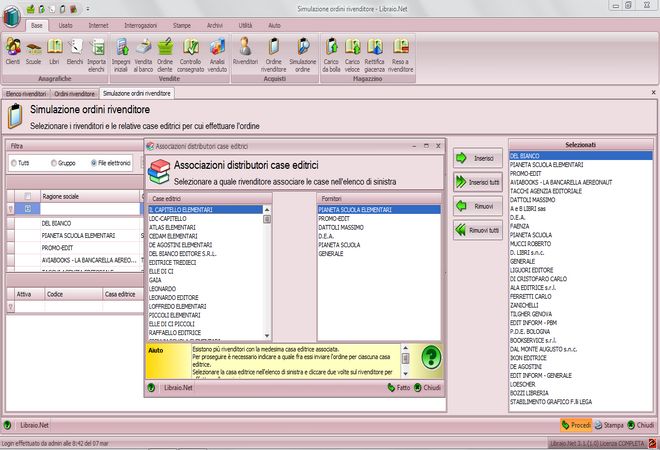The height and width of the screenshot is (450, 660).
Task: Click the down arrow of the Aiuto text scrollbar
Action: (405, 373)
